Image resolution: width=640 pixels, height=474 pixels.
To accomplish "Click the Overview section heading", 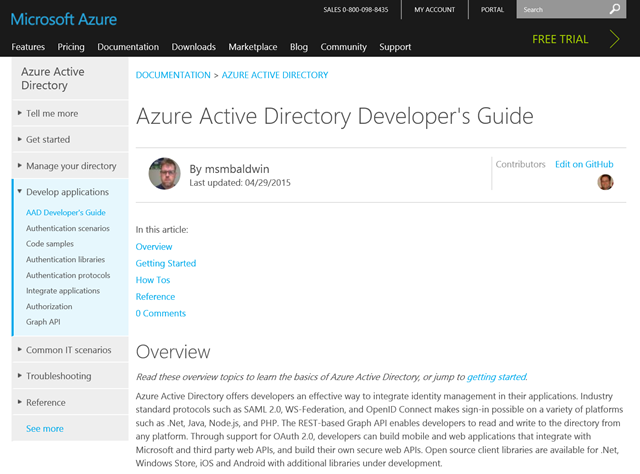I will point(173,352).
